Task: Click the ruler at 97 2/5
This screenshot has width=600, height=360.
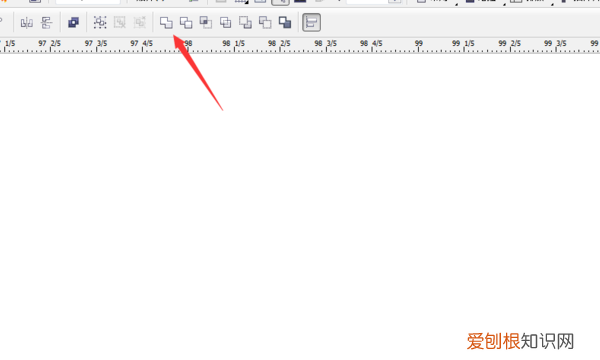Action: pos(50,45)
